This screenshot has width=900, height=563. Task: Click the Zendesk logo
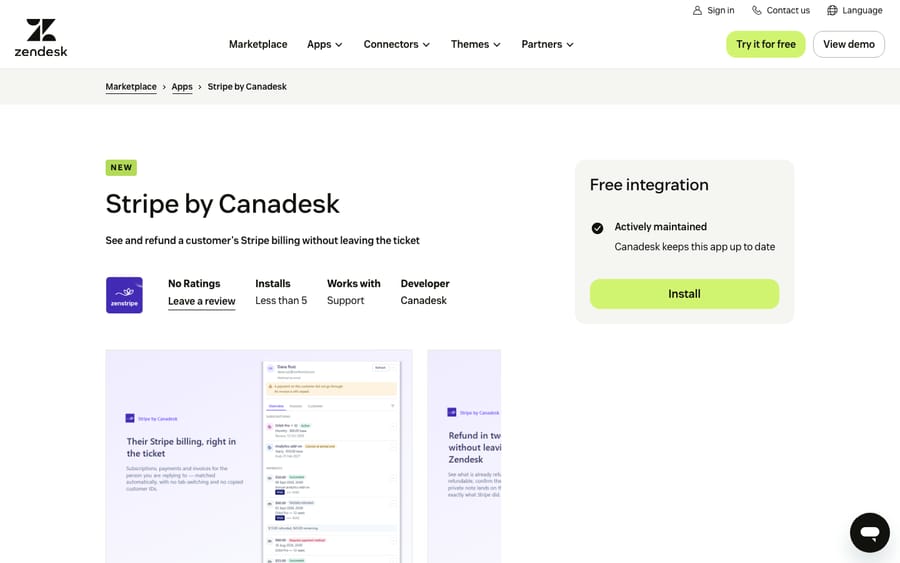(41, 37)
